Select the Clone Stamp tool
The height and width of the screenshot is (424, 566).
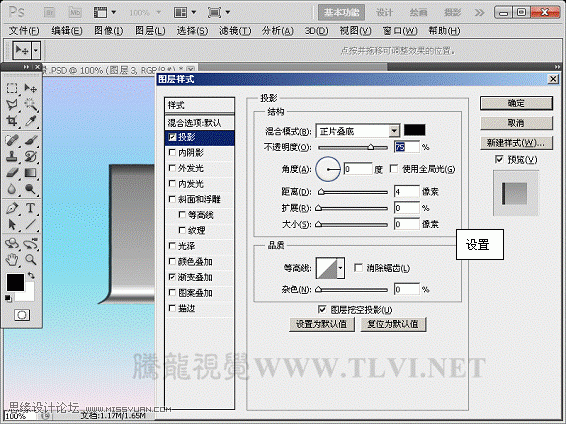12,156
